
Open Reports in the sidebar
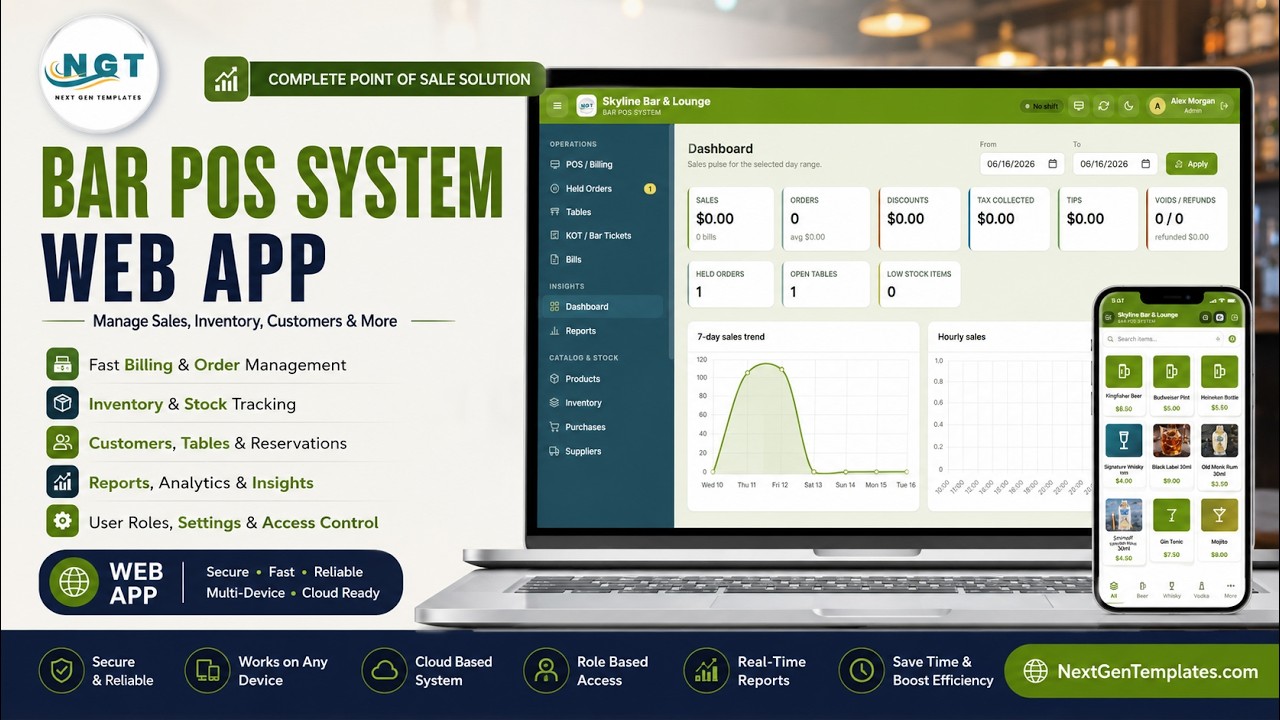point(604,331)
